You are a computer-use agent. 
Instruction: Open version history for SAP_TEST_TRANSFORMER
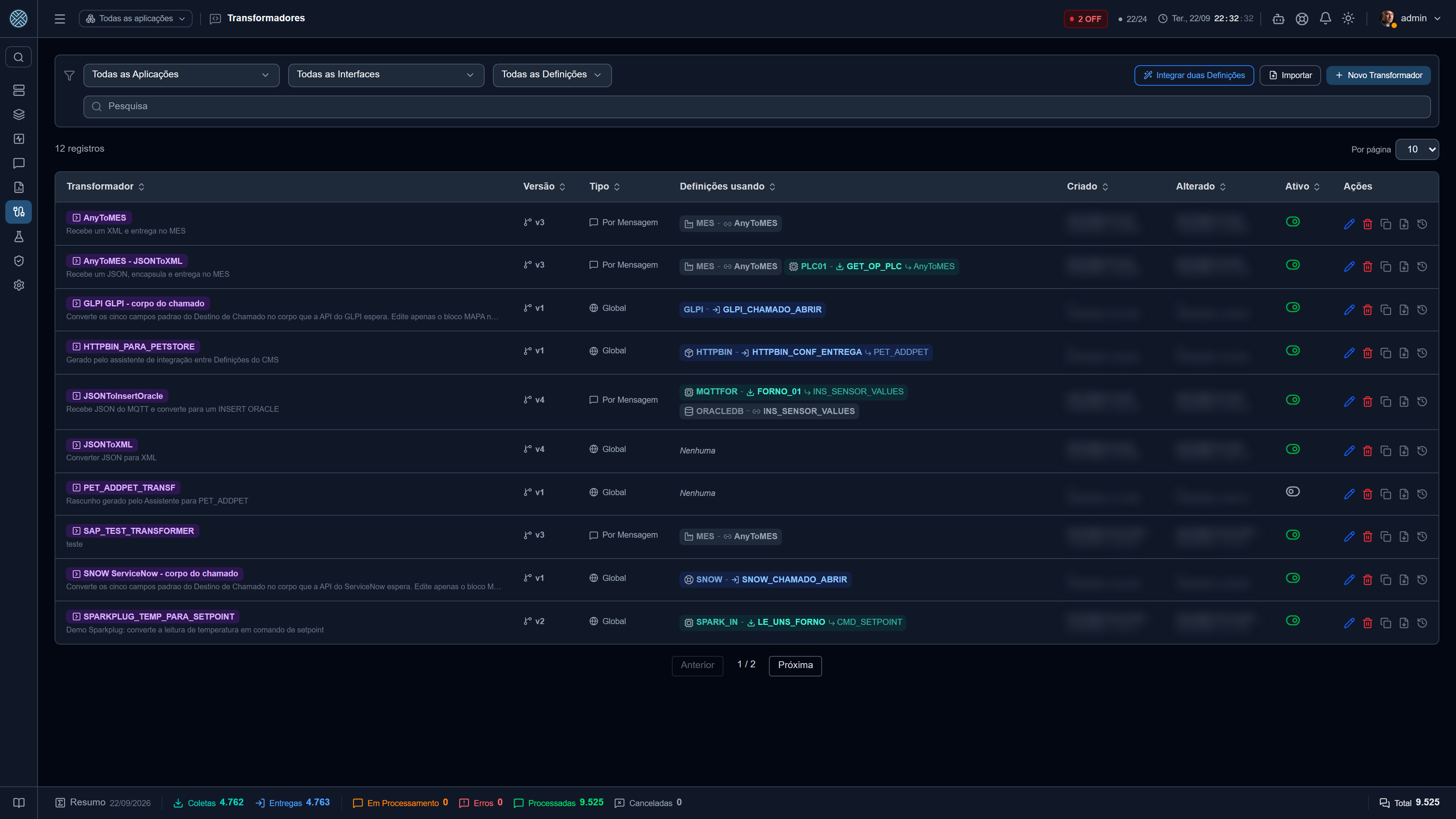[1422, 537]
